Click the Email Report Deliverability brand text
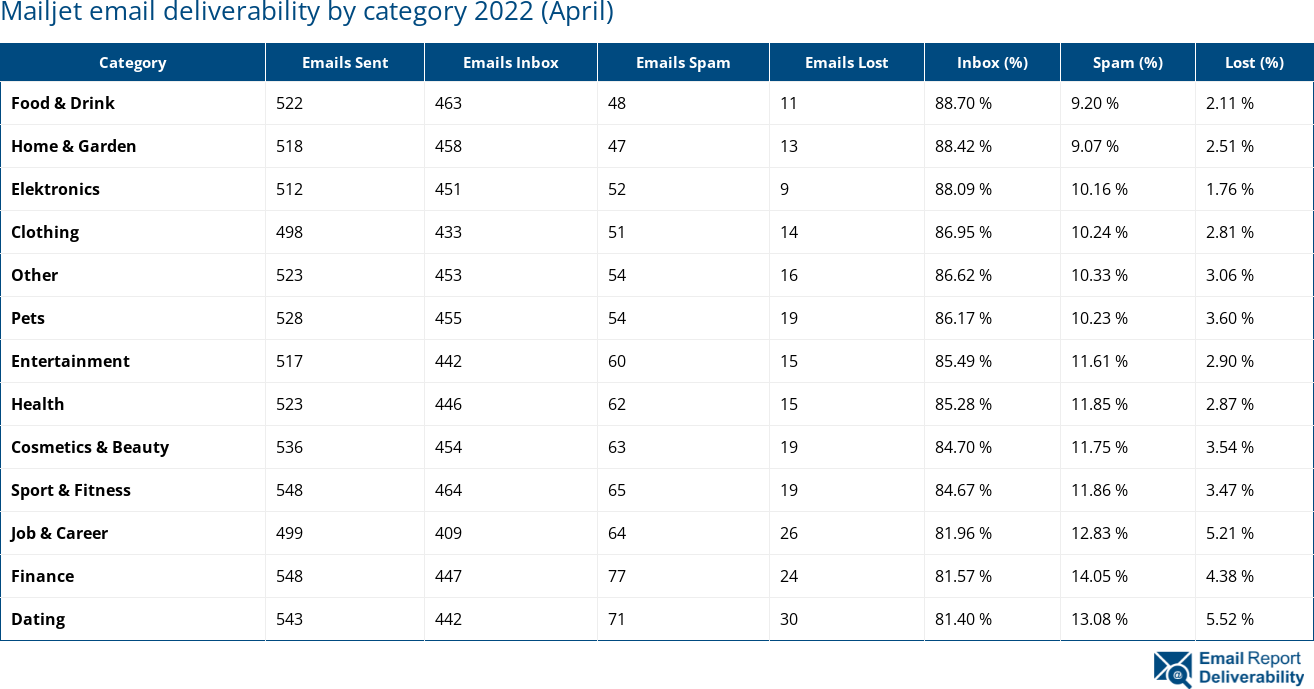 [1251, 668]
